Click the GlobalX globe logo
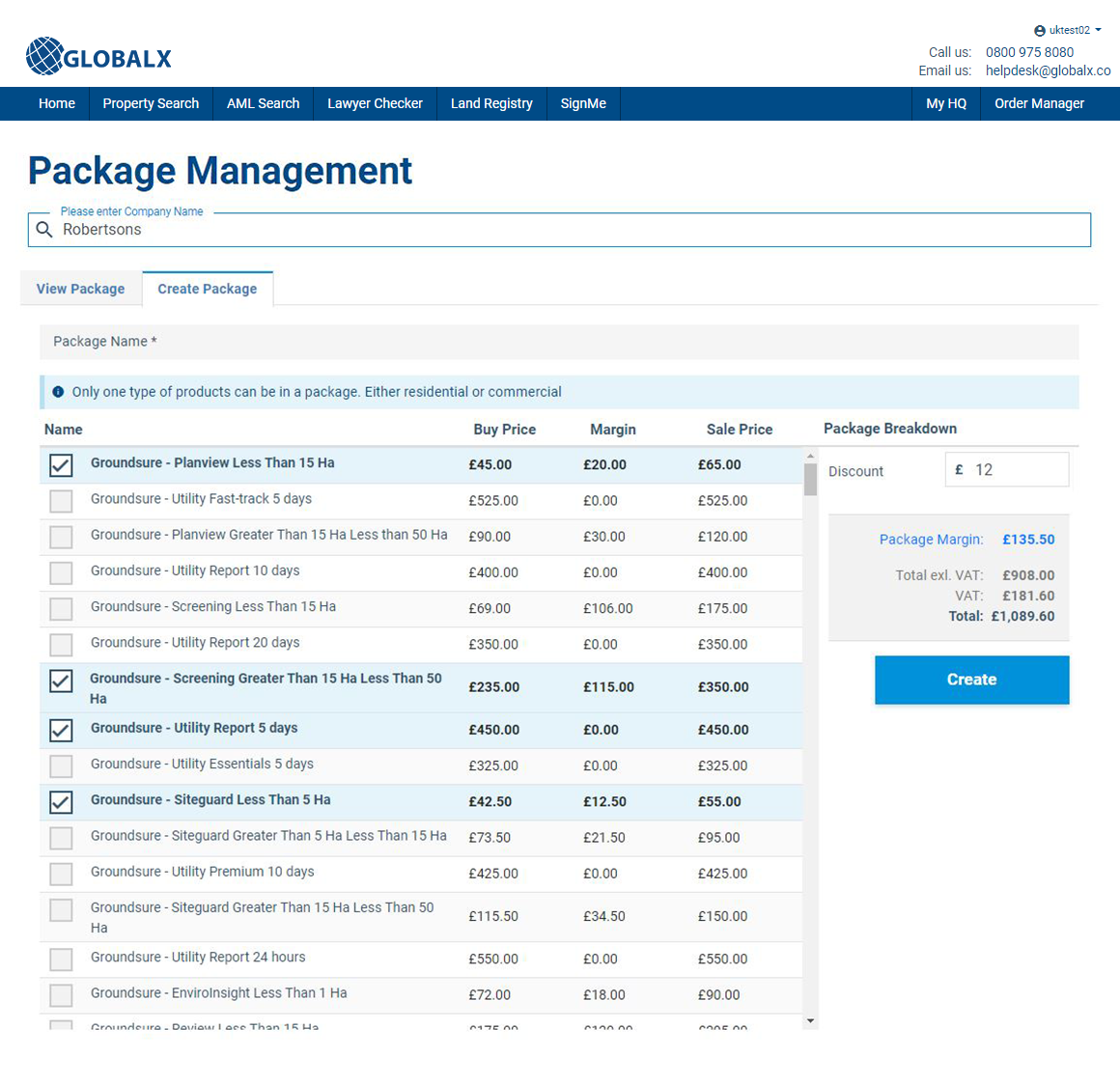This screenshot has width=1120, height=1085. [x=42, y=57]
